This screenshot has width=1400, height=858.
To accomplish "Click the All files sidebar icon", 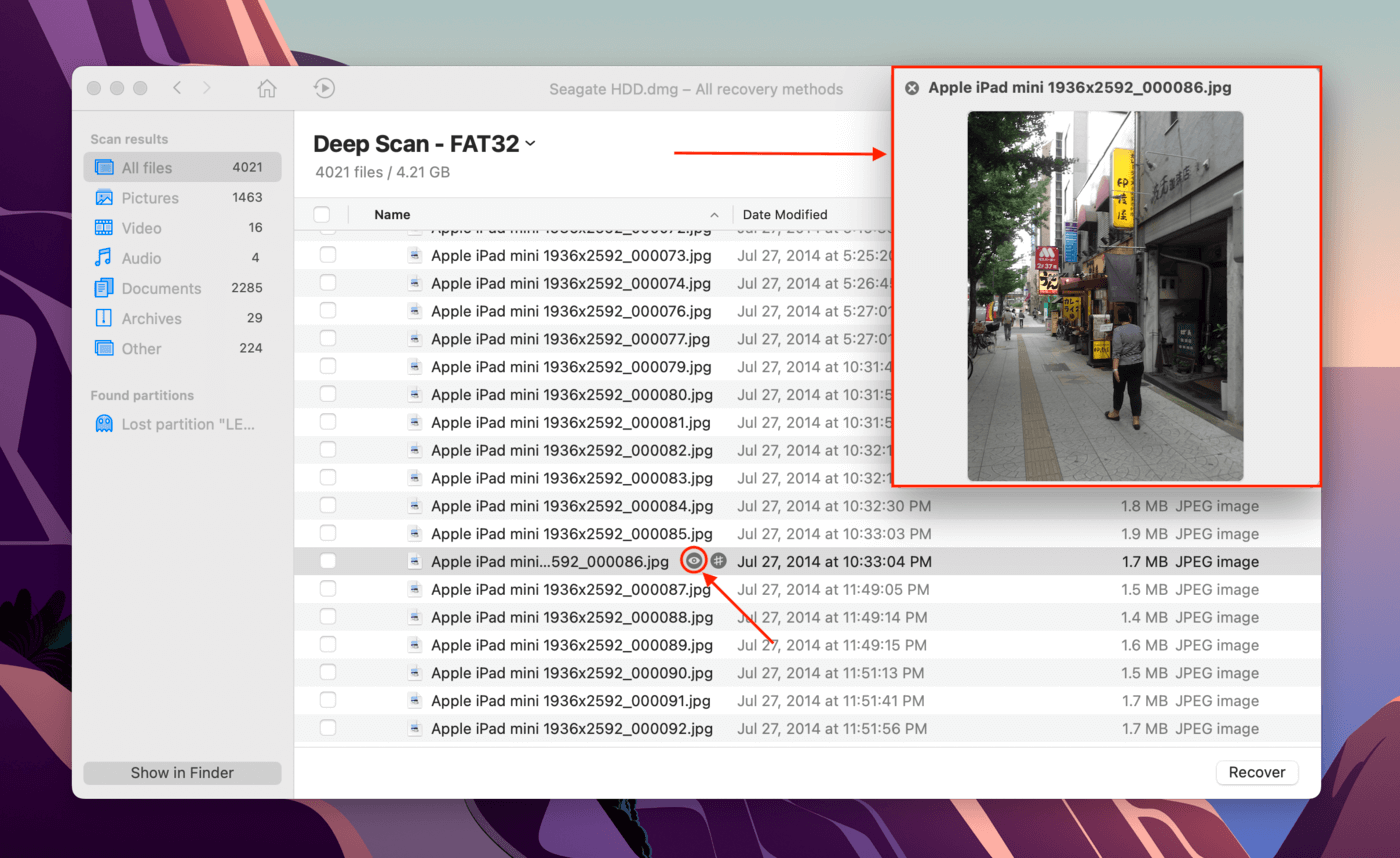I will click(x=104, y=167).
